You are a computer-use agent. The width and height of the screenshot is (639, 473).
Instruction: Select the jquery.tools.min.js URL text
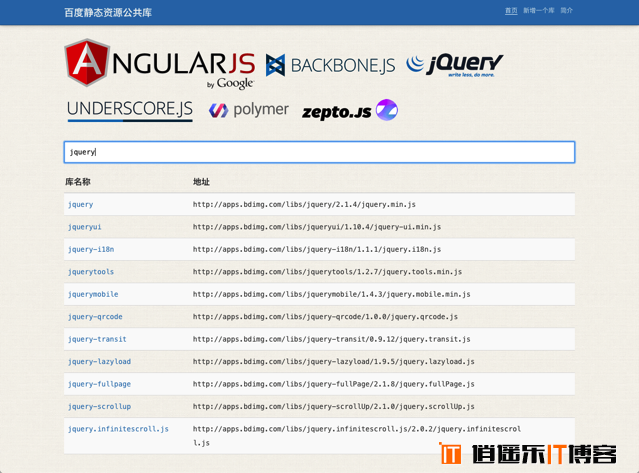(x=327, y=272)
